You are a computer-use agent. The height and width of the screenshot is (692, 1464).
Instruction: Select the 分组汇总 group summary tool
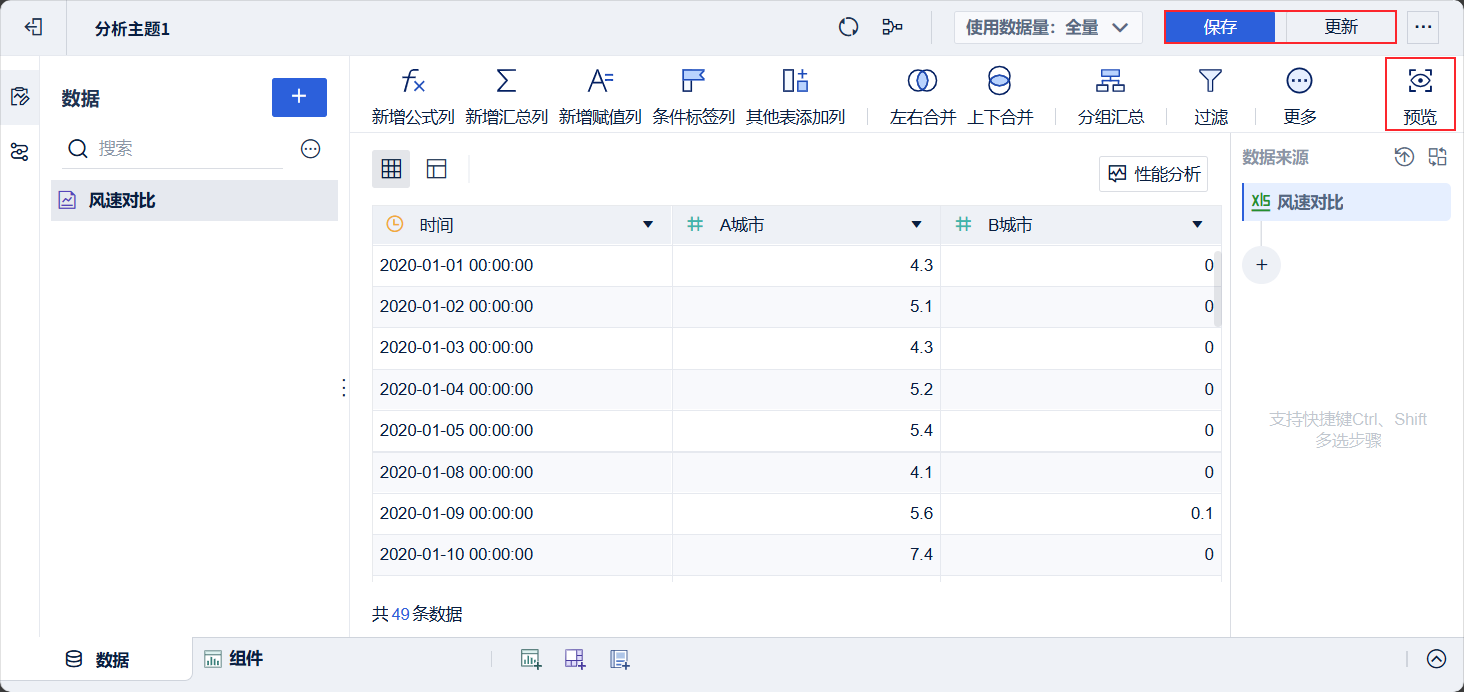(x=1110, y=82)
